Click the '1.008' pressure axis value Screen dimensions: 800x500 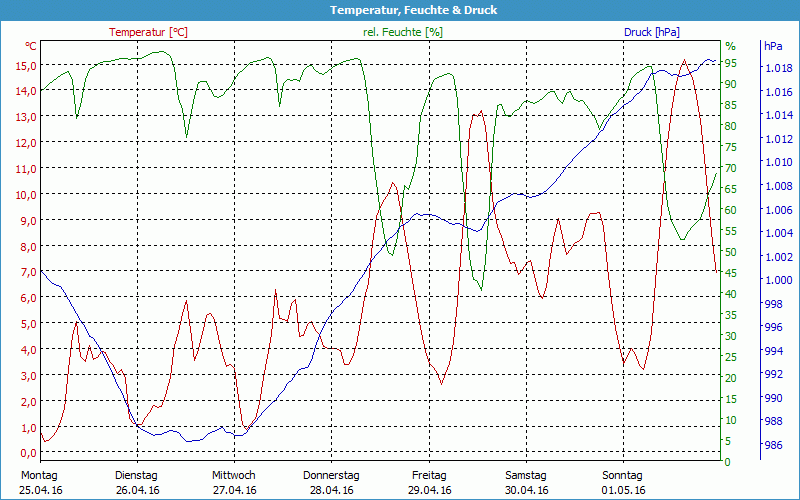tap(778, 186)
